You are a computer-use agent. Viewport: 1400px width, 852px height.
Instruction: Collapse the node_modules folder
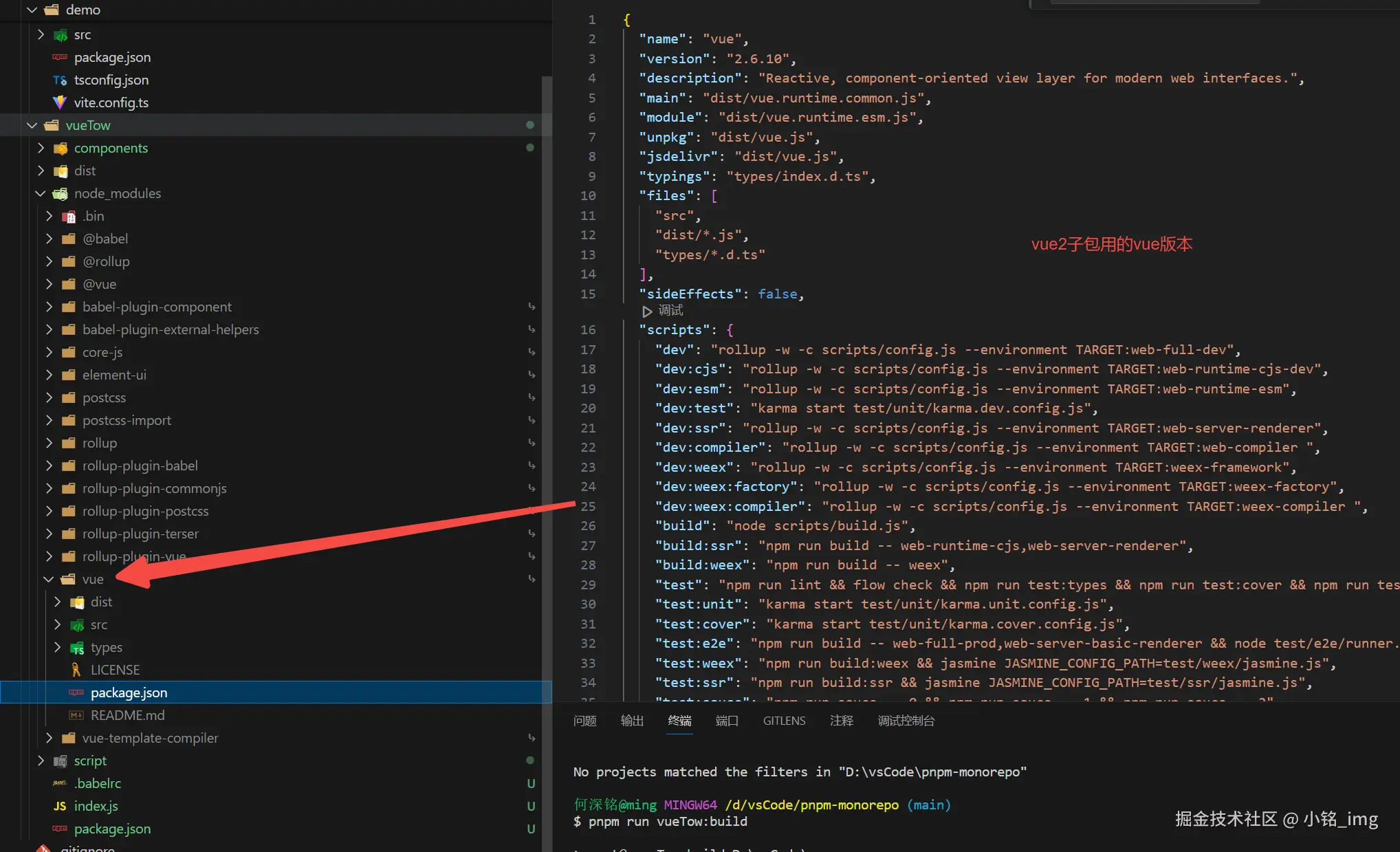click(x=41, y=193)
